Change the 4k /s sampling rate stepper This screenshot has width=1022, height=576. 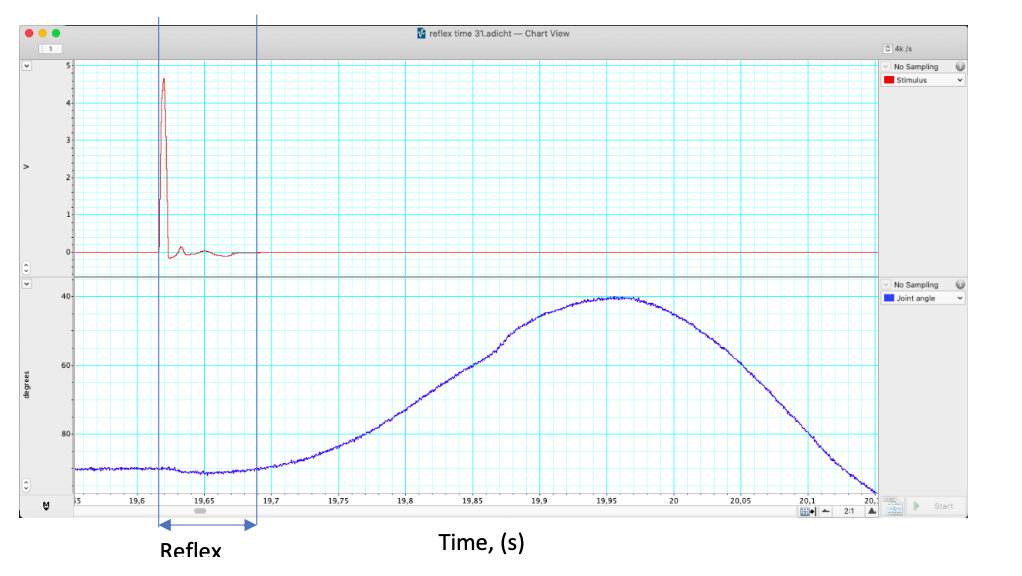click(888, 49)
